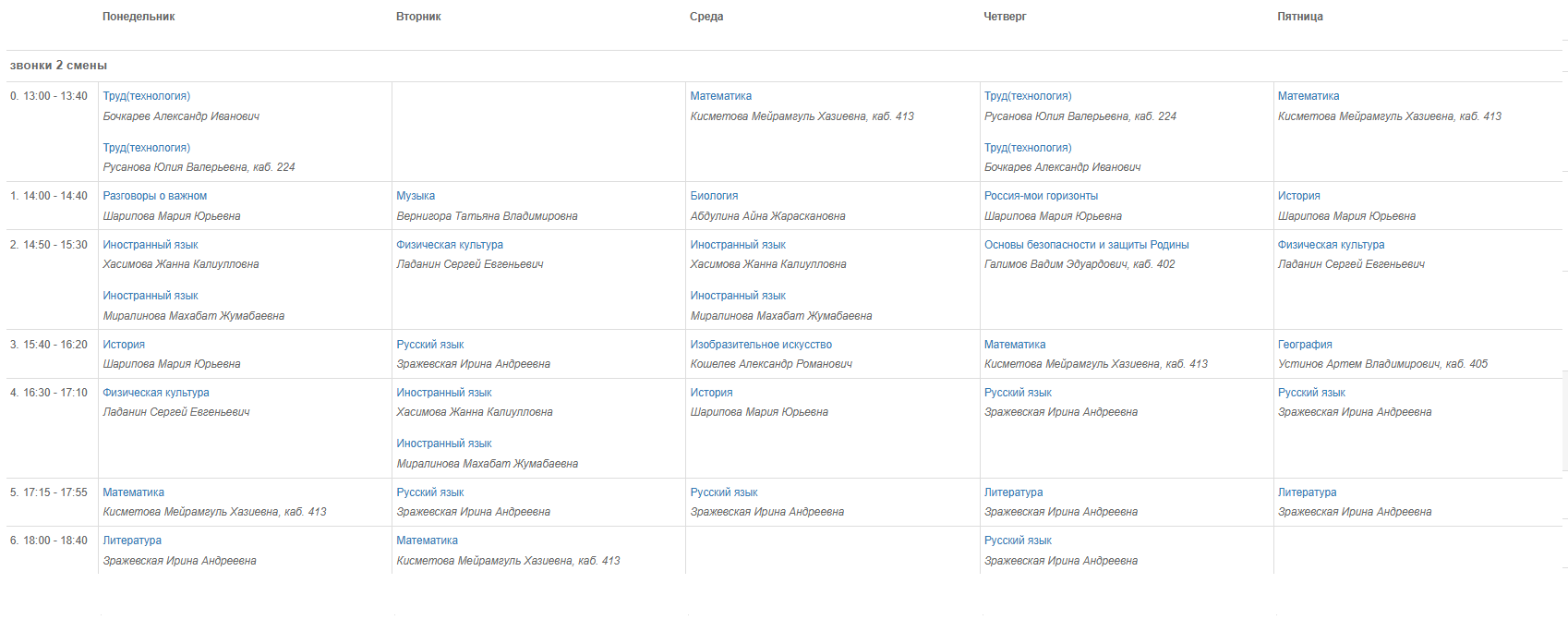Viewport: 1568px width, 644px height.
Task: Open Wednesday's Математика lesson at 13:00
Action: pyautogui.click(x=720, y=96)
